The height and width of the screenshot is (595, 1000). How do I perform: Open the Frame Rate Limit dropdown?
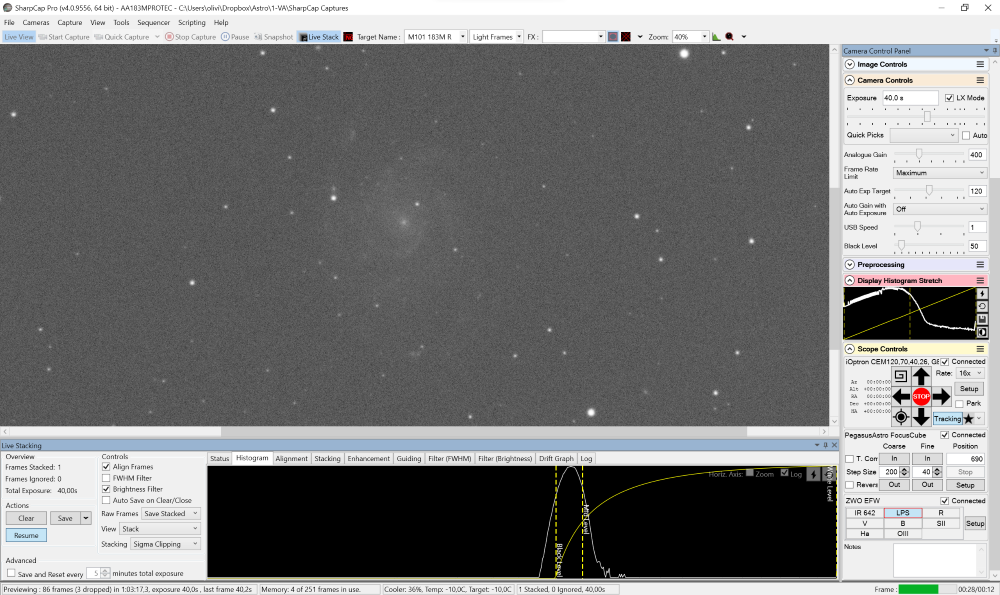click(940, 173)
